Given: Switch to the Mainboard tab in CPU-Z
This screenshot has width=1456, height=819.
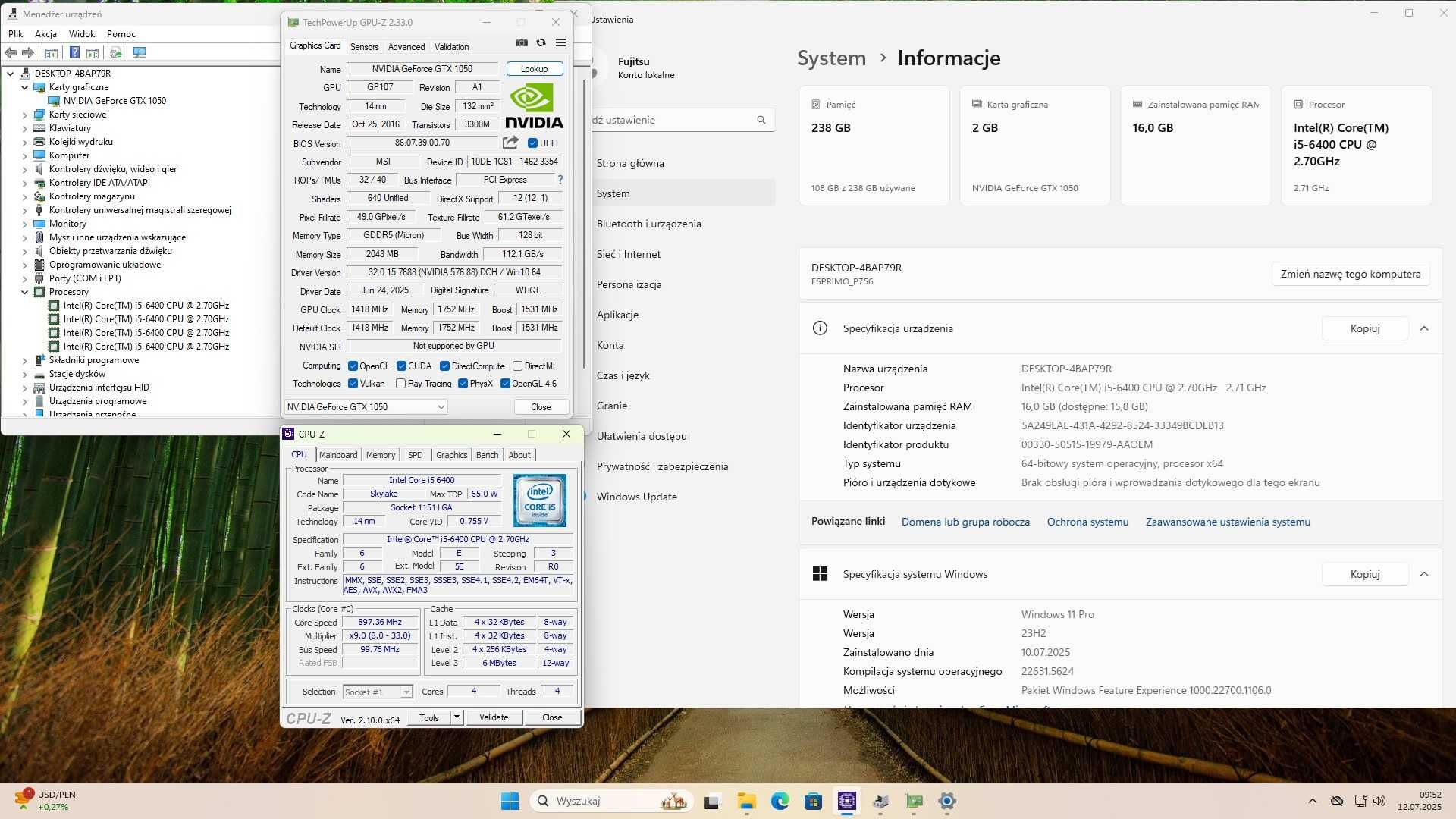Looking at the screenshot, I should (x=338, y=455).
